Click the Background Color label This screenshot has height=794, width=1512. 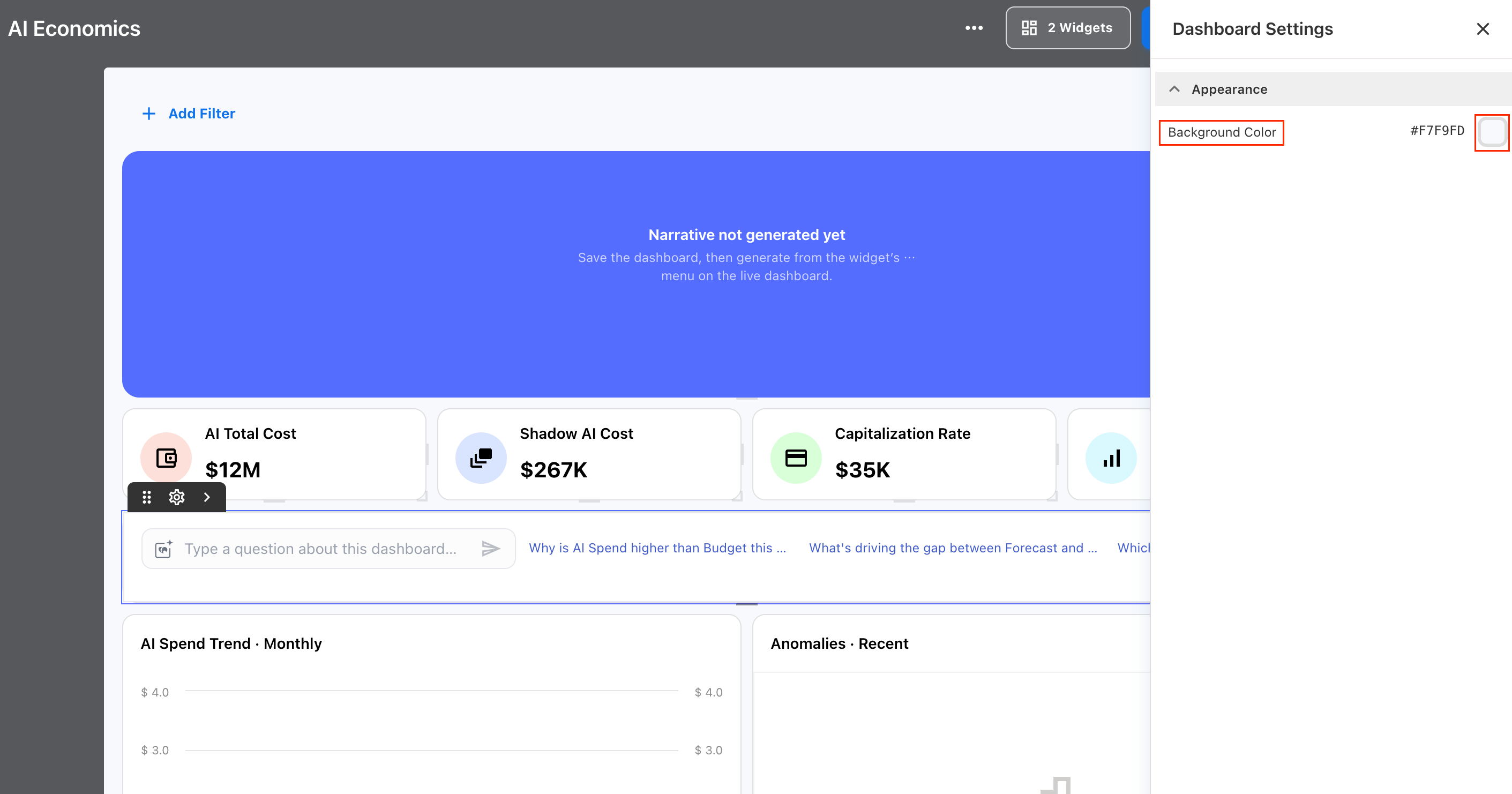tap(1222, 132)
